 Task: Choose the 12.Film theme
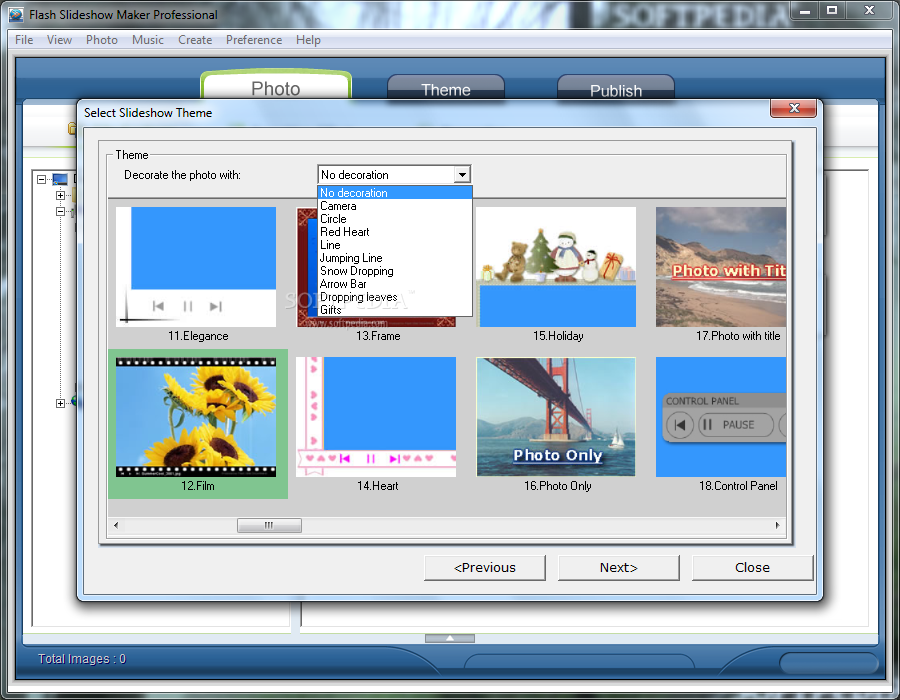(x=197, y=416)
